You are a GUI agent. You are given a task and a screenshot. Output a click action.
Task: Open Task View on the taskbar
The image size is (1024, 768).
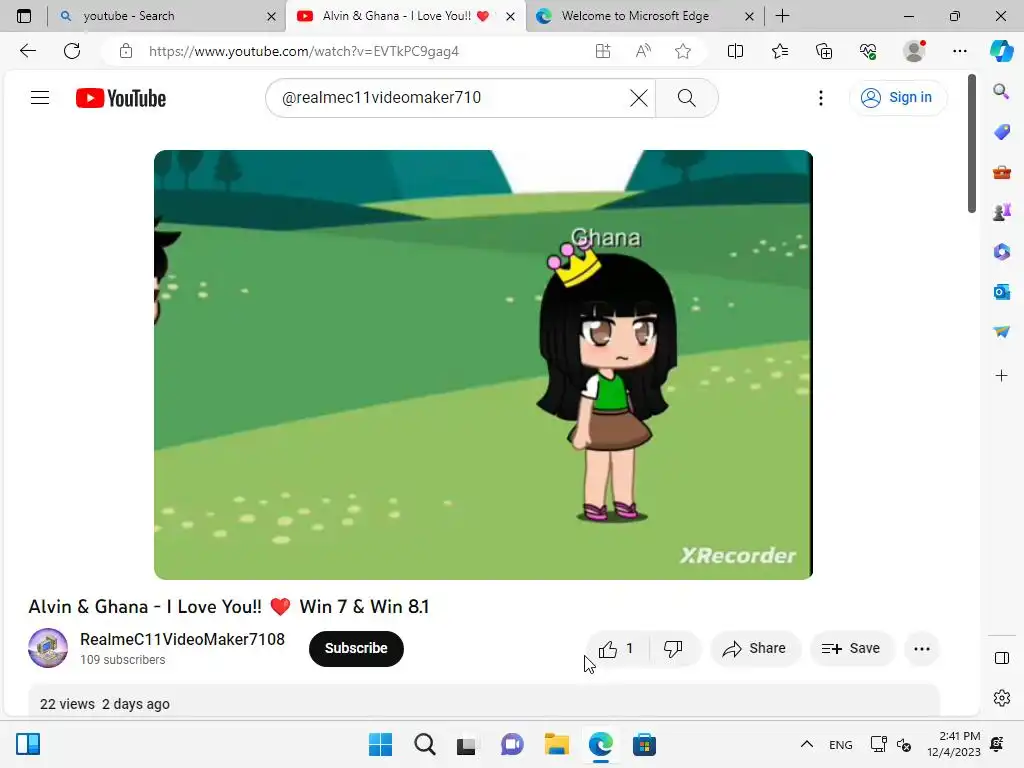pos(466,744)
